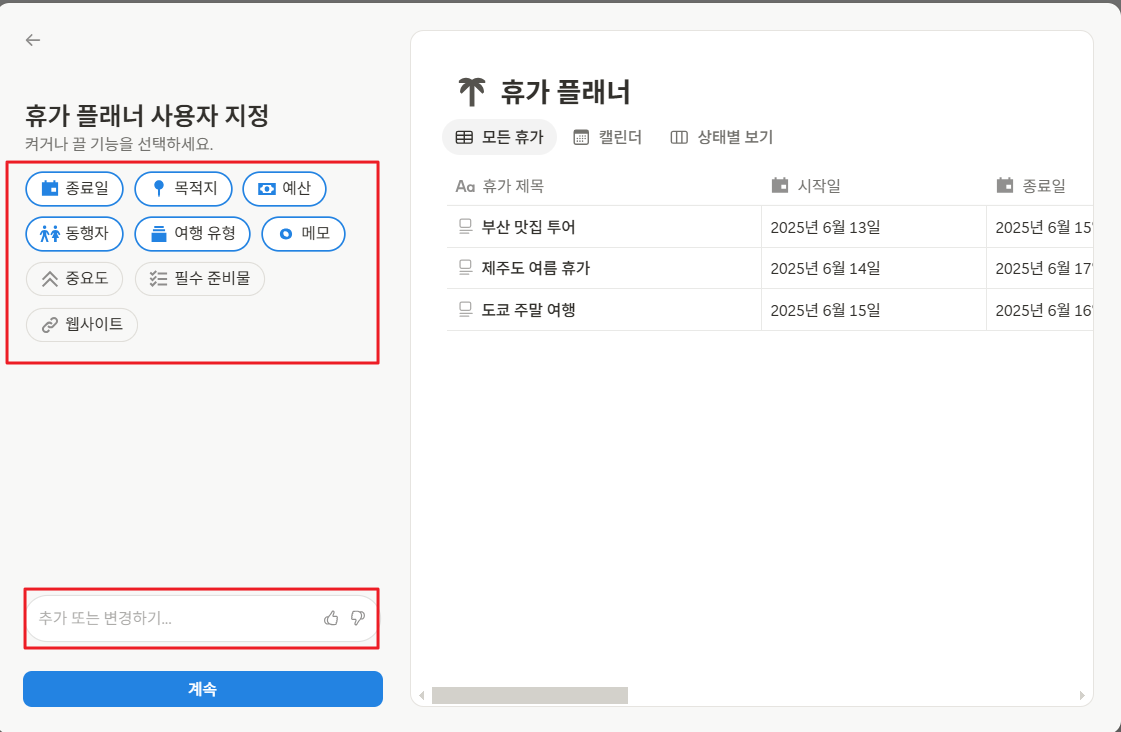Viewport: 1121px width, 732px height.
Task: Click the page icon next to 부산 맛집 투어
Action: click(464, 226)
